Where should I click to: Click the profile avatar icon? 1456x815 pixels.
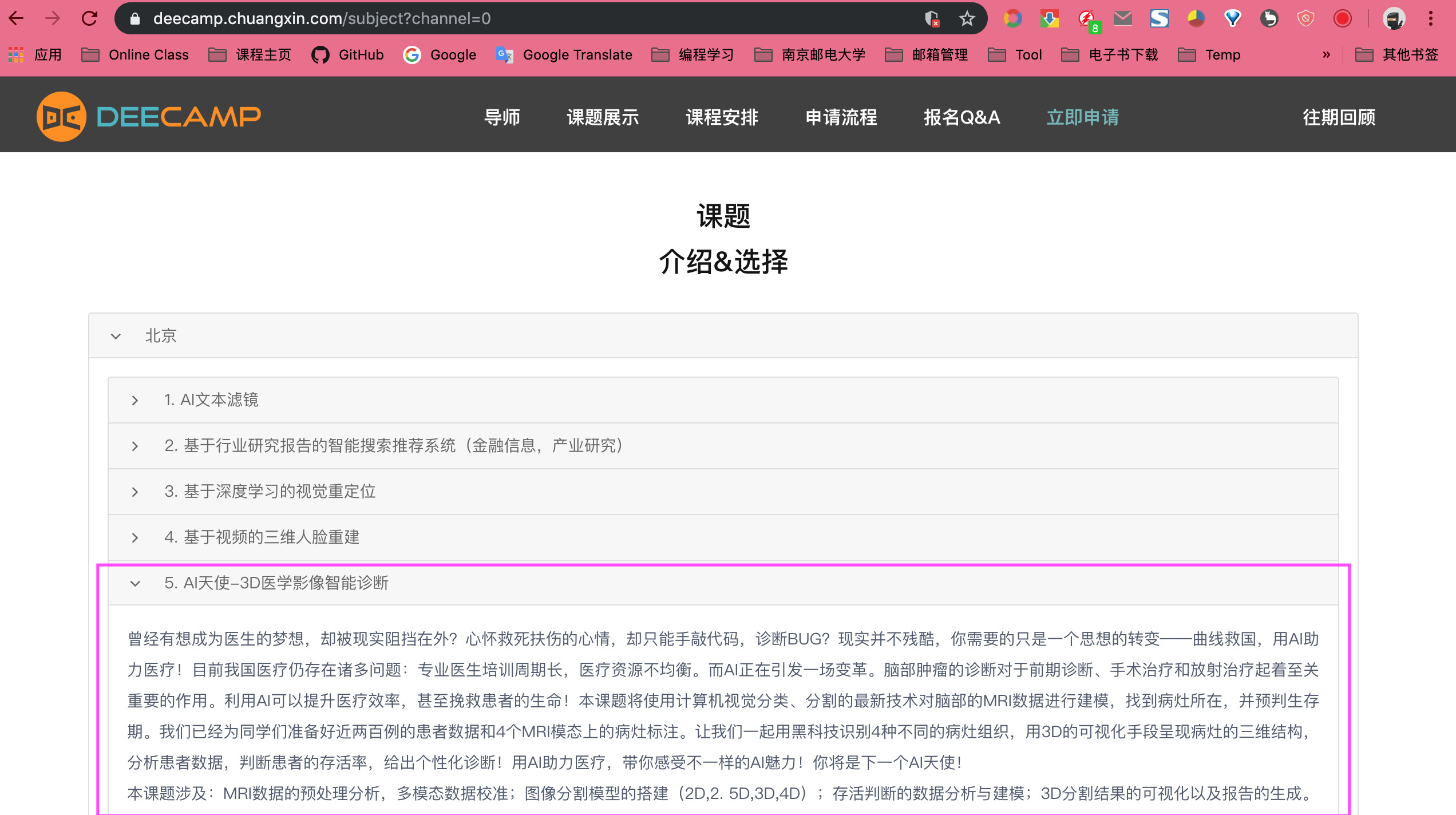point(1393,19)
